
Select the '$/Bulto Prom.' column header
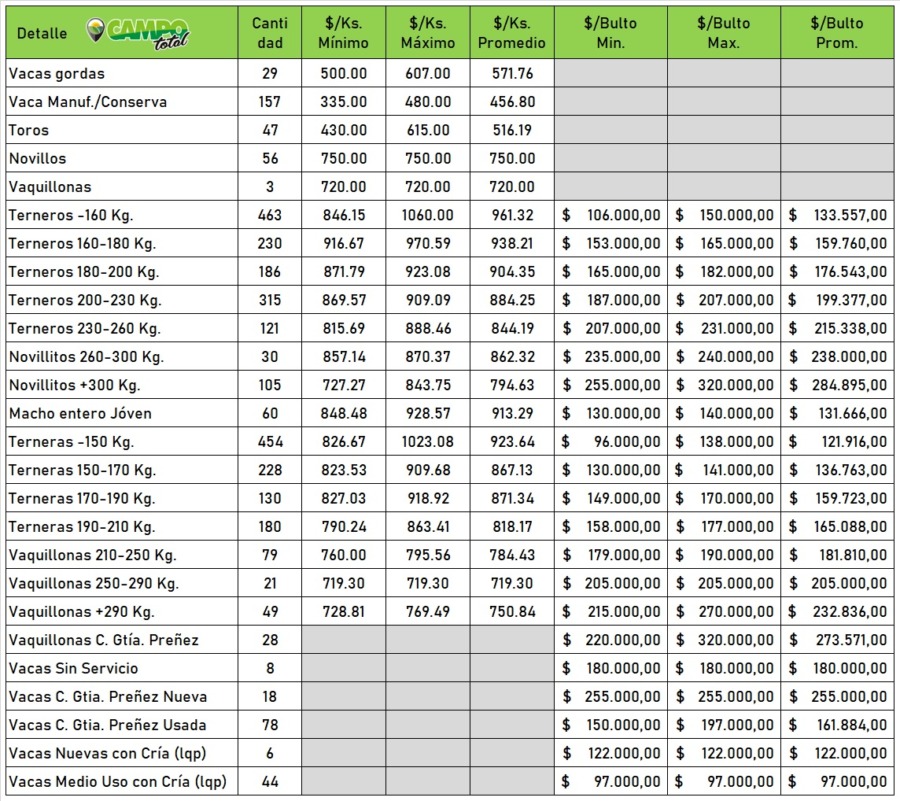(x=837, y=33)
